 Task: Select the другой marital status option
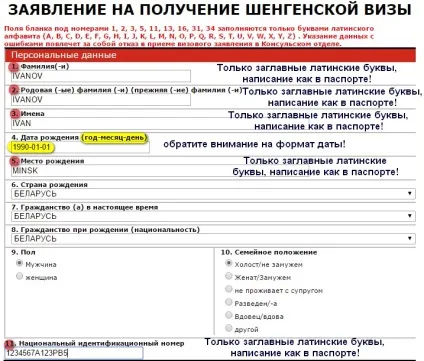tap(228, 328)
